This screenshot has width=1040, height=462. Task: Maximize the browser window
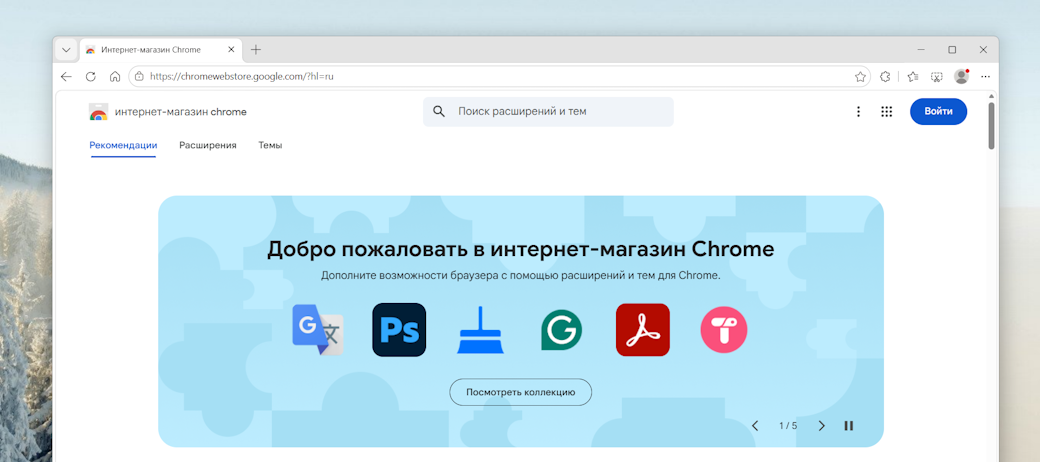pyautogui.click(x=952, y=50)
